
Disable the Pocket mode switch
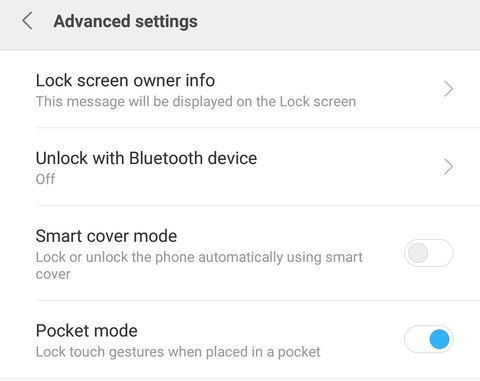pos(429,339)
